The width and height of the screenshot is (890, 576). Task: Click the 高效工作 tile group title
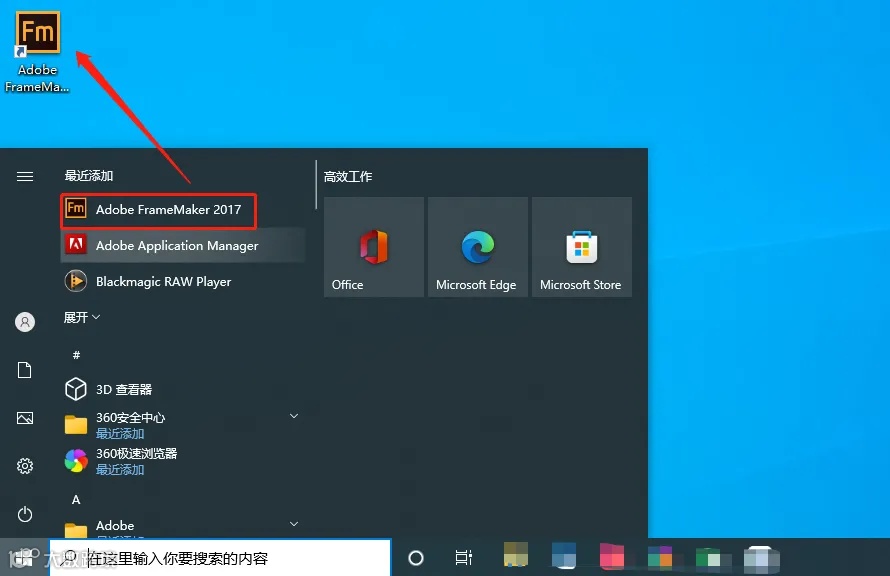click(x=348, y=176)
